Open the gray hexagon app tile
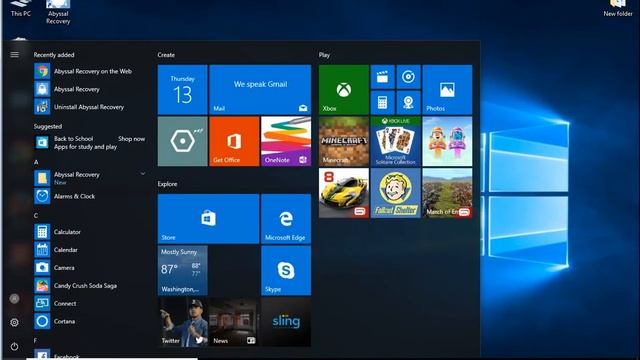640x360 pixels. (182, 141)
